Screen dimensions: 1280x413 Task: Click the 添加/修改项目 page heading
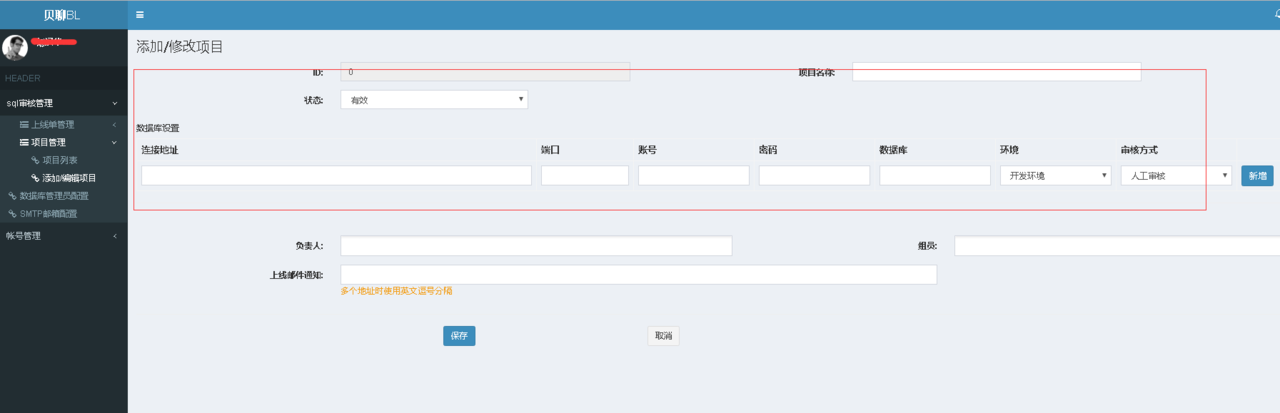[180, 46]
